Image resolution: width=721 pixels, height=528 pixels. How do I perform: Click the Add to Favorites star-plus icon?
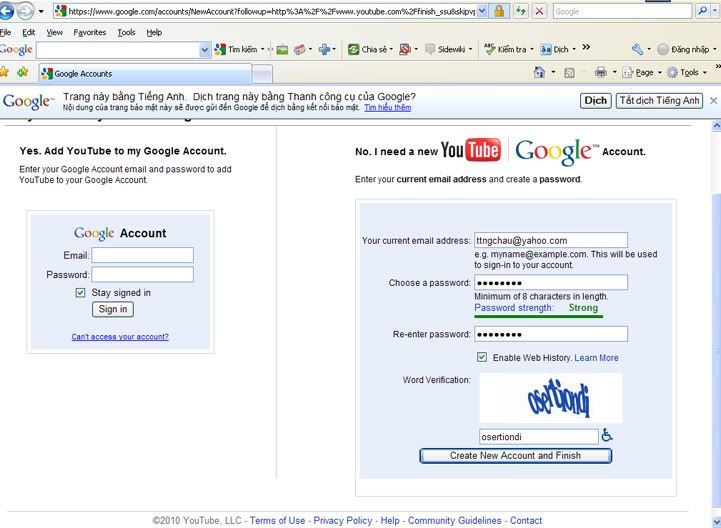click(23, 72)
